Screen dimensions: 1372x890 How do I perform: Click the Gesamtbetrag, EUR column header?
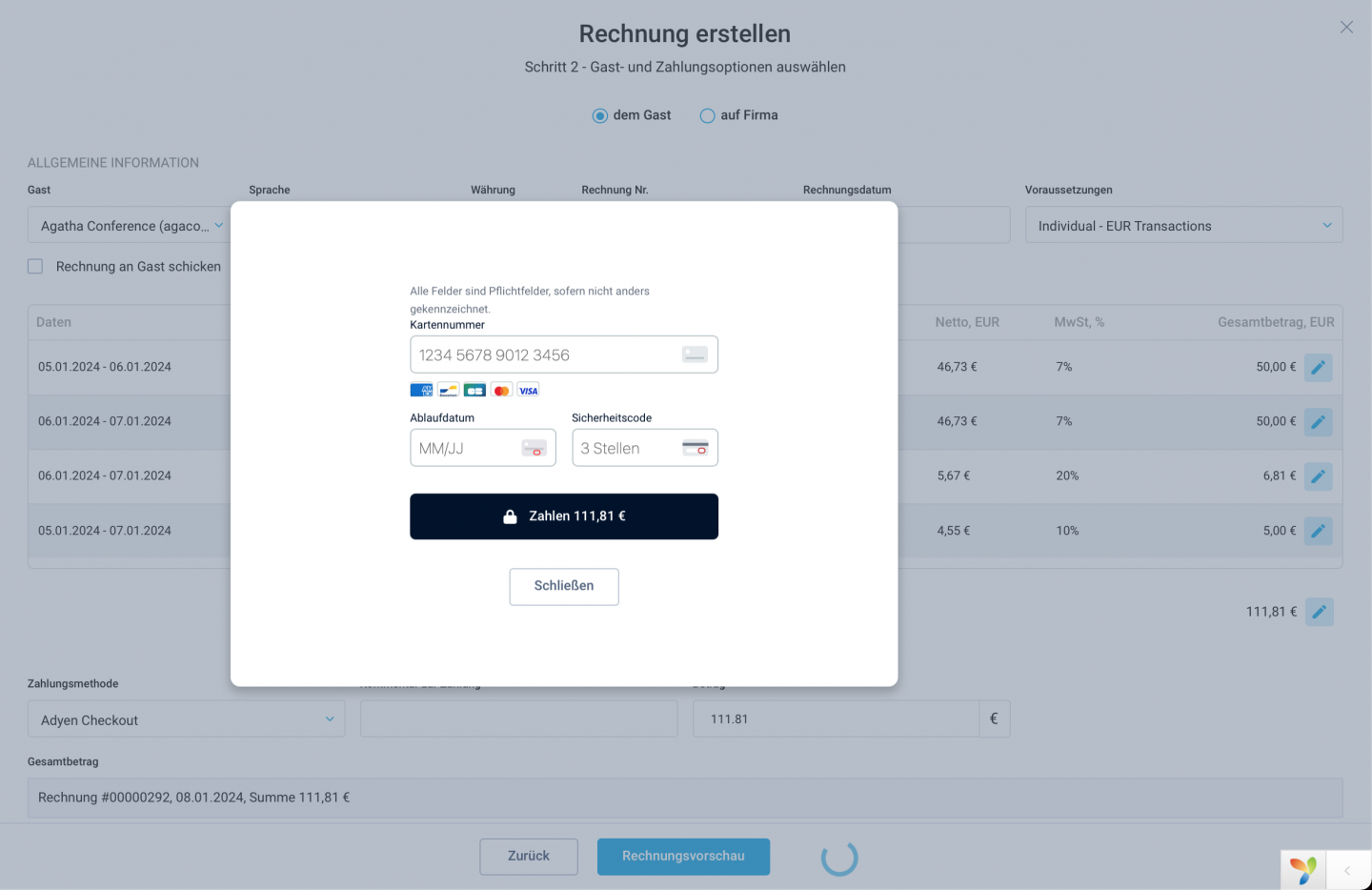pos(1276,322)
